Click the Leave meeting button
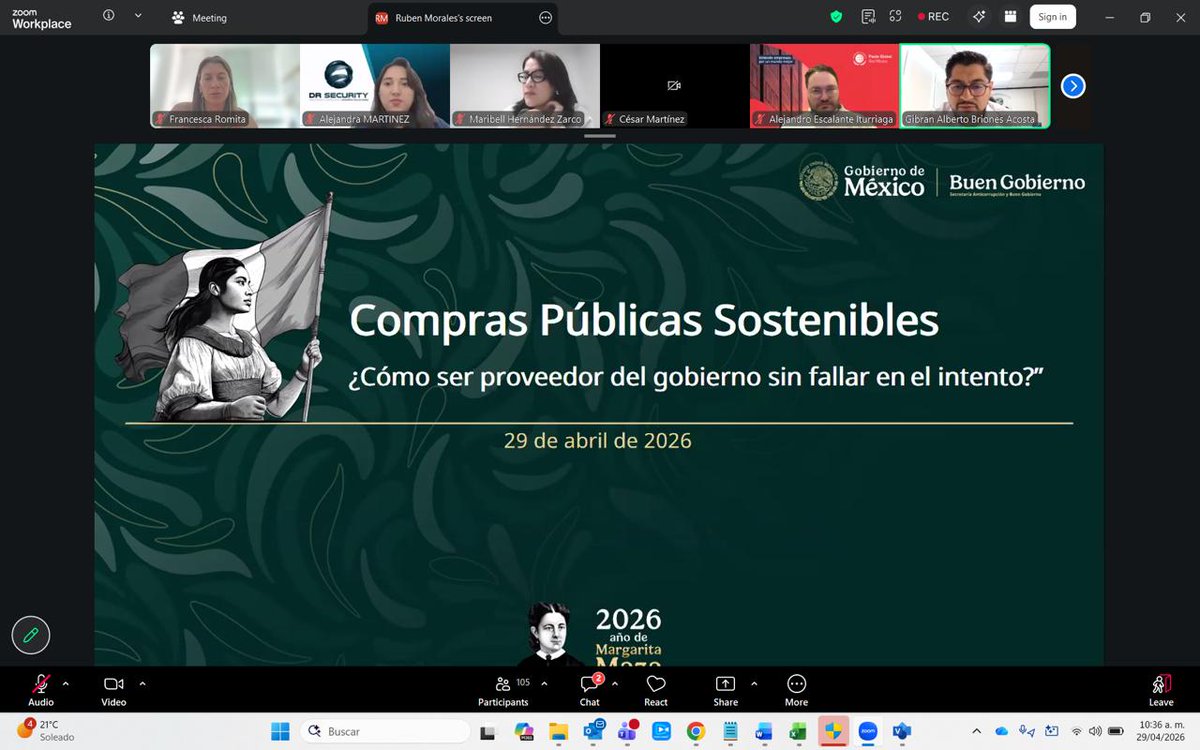Screen dimensions: 1200x750 coord(1161,689)
